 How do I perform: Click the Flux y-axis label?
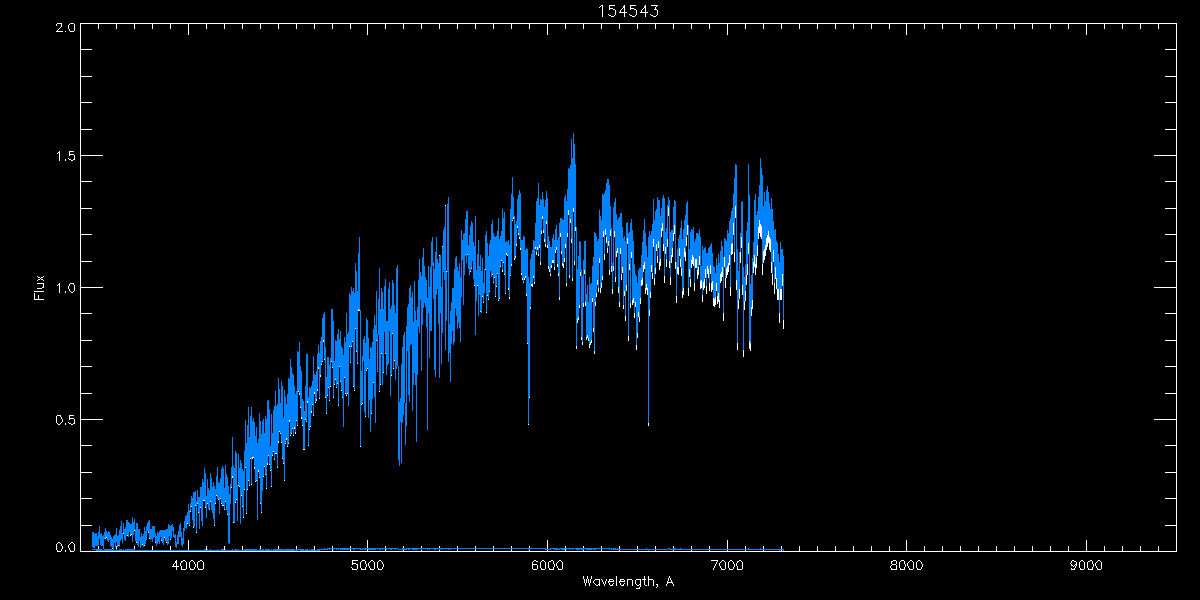point(40,288)
